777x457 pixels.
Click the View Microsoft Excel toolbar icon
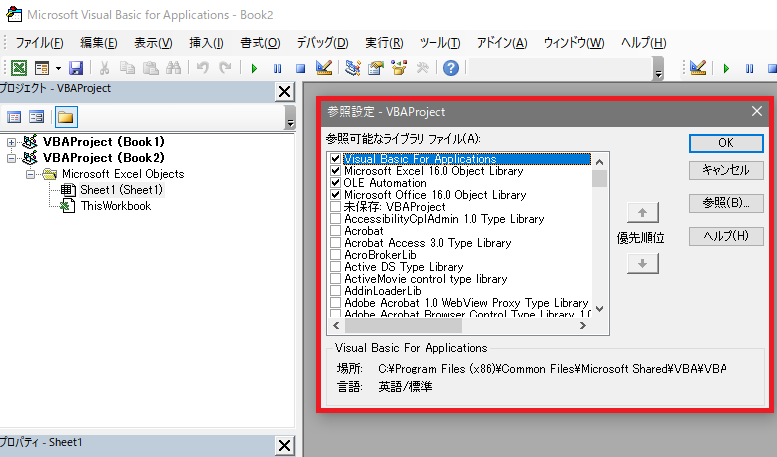click(19, 68)
